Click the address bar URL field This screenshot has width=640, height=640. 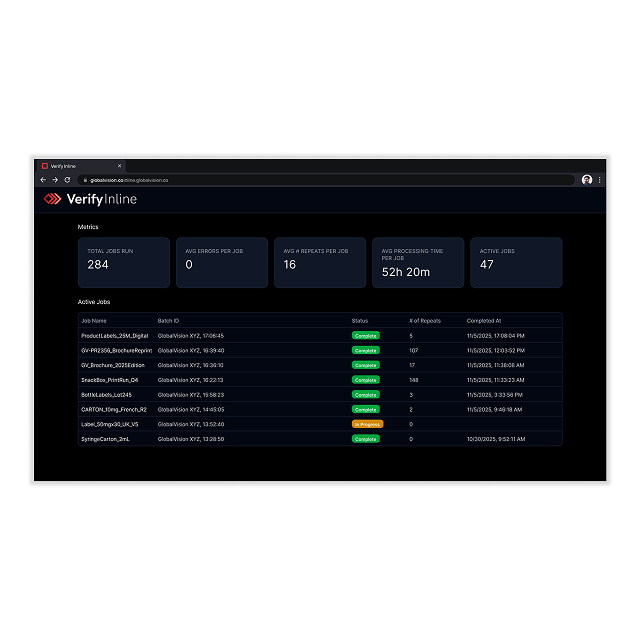(327, 180)
